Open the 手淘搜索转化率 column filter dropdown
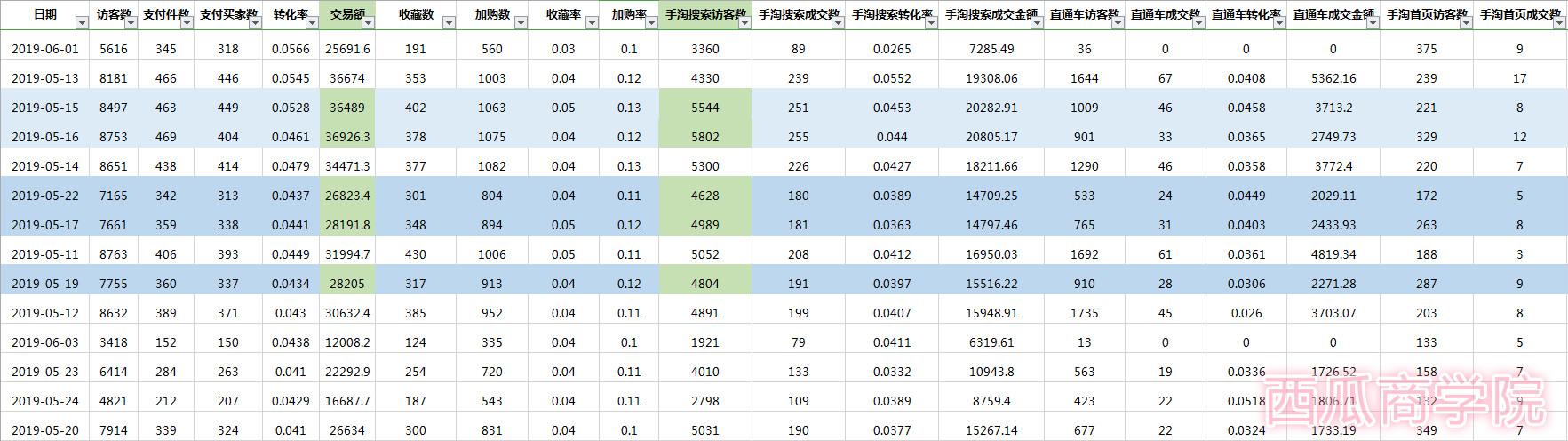The image size is (1568, 441). pyautogui.click(x=931, y=23)
